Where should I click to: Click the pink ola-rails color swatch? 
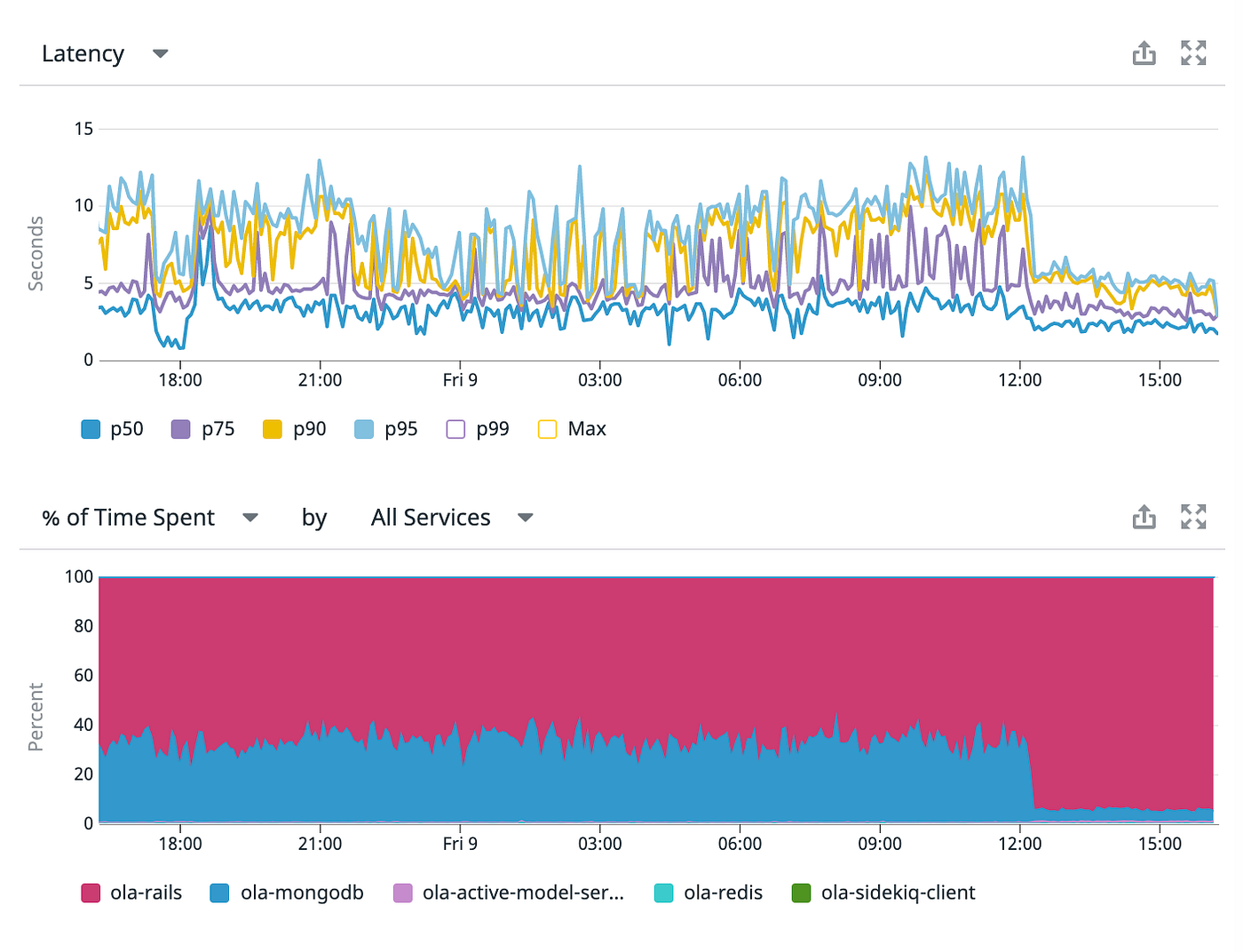(90, 892)
